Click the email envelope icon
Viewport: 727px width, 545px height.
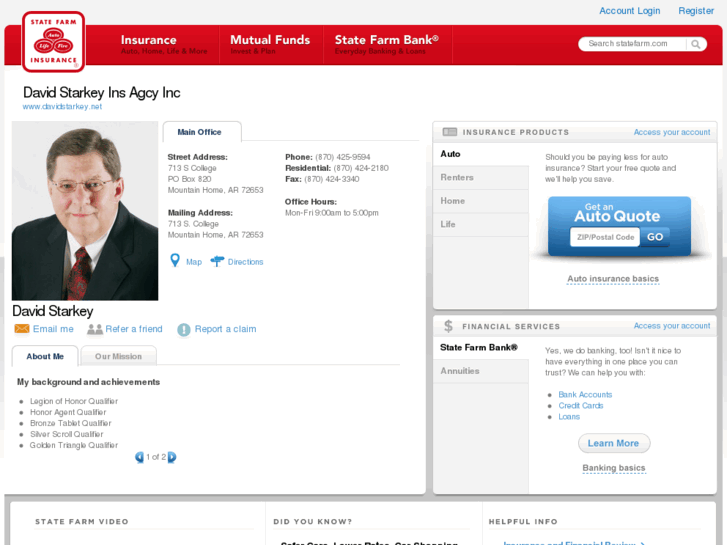(22, 329)
